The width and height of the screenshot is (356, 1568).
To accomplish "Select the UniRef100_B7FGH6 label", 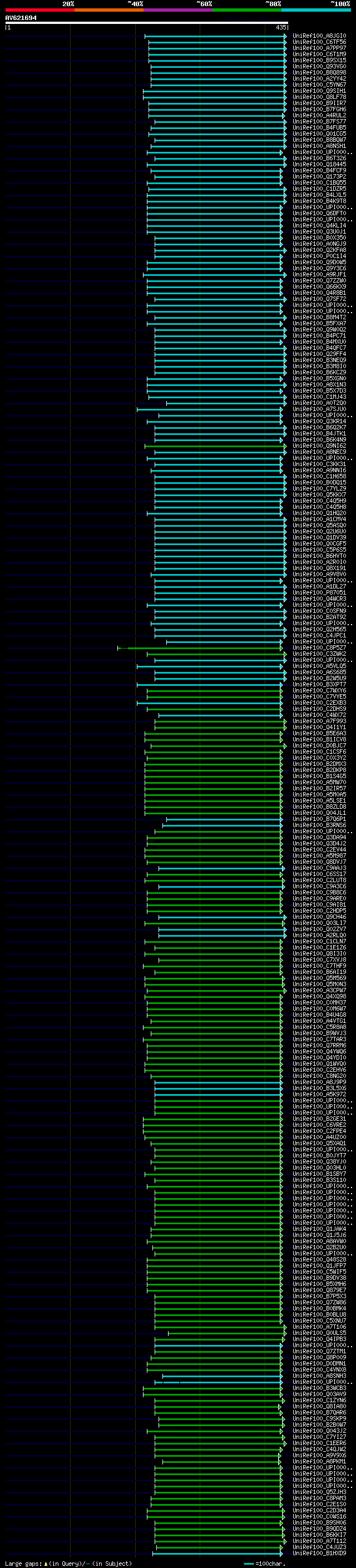I will [x=319, y=109].
